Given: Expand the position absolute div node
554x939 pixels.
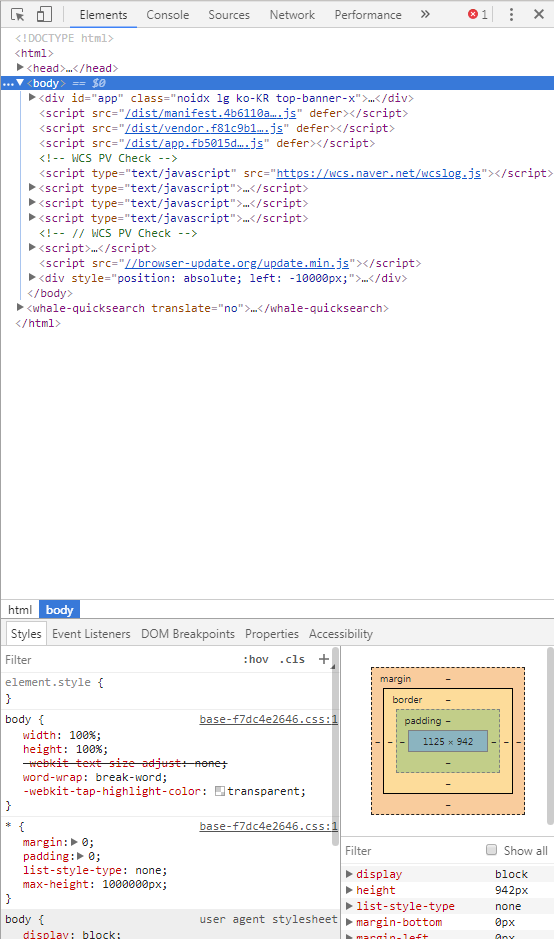Looking at the screenshot, I should click(x=32, y=277).
